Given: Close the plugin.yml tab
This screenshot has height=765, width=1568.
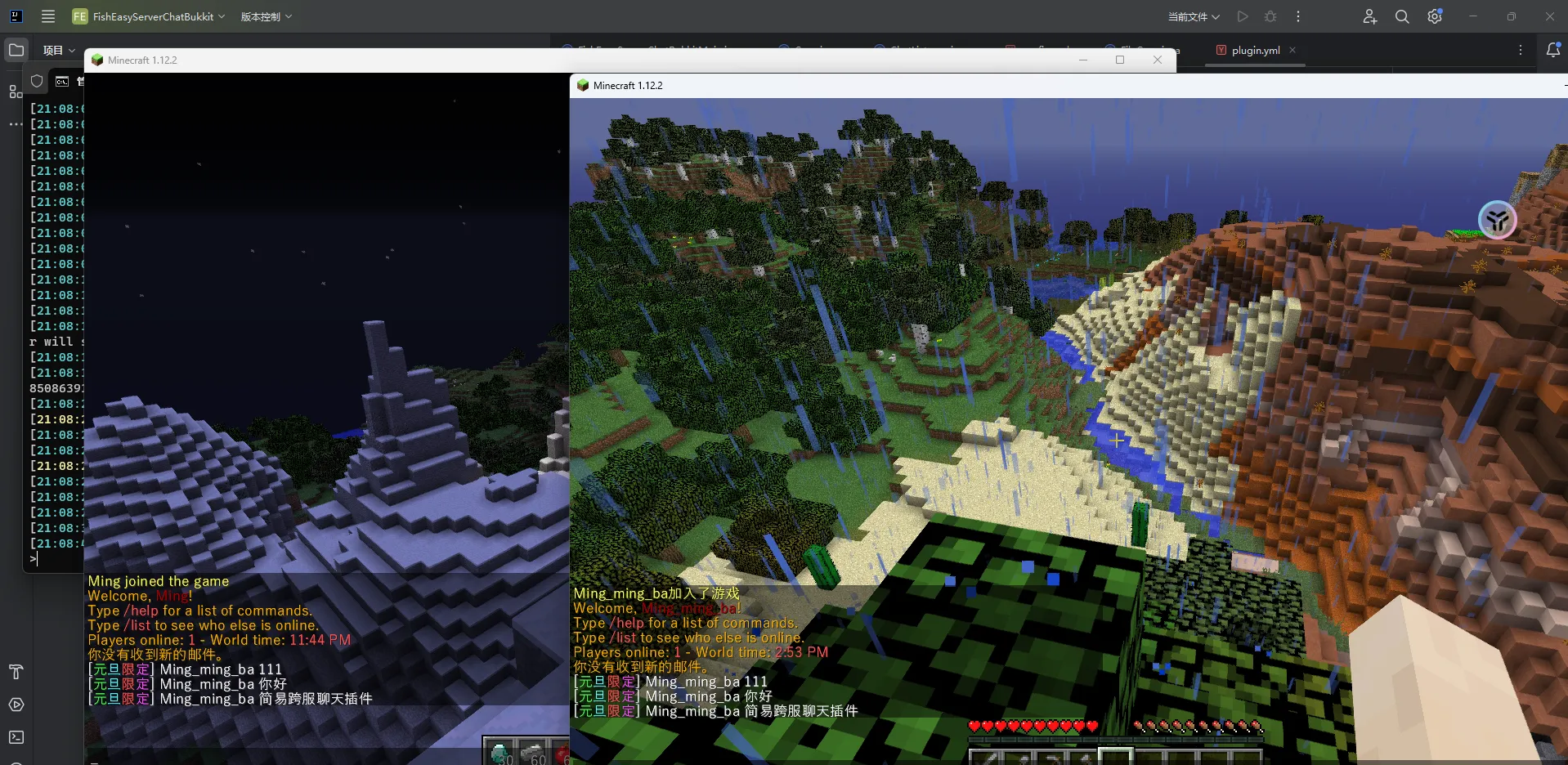Looking at the screenshot, I should coord(1292,50).
